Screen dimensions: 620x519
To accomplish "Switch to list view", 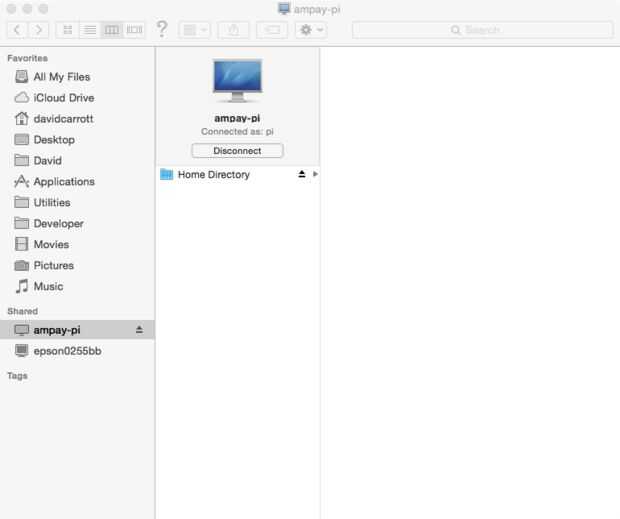I will pyautogui.click(x=90, y=30).
